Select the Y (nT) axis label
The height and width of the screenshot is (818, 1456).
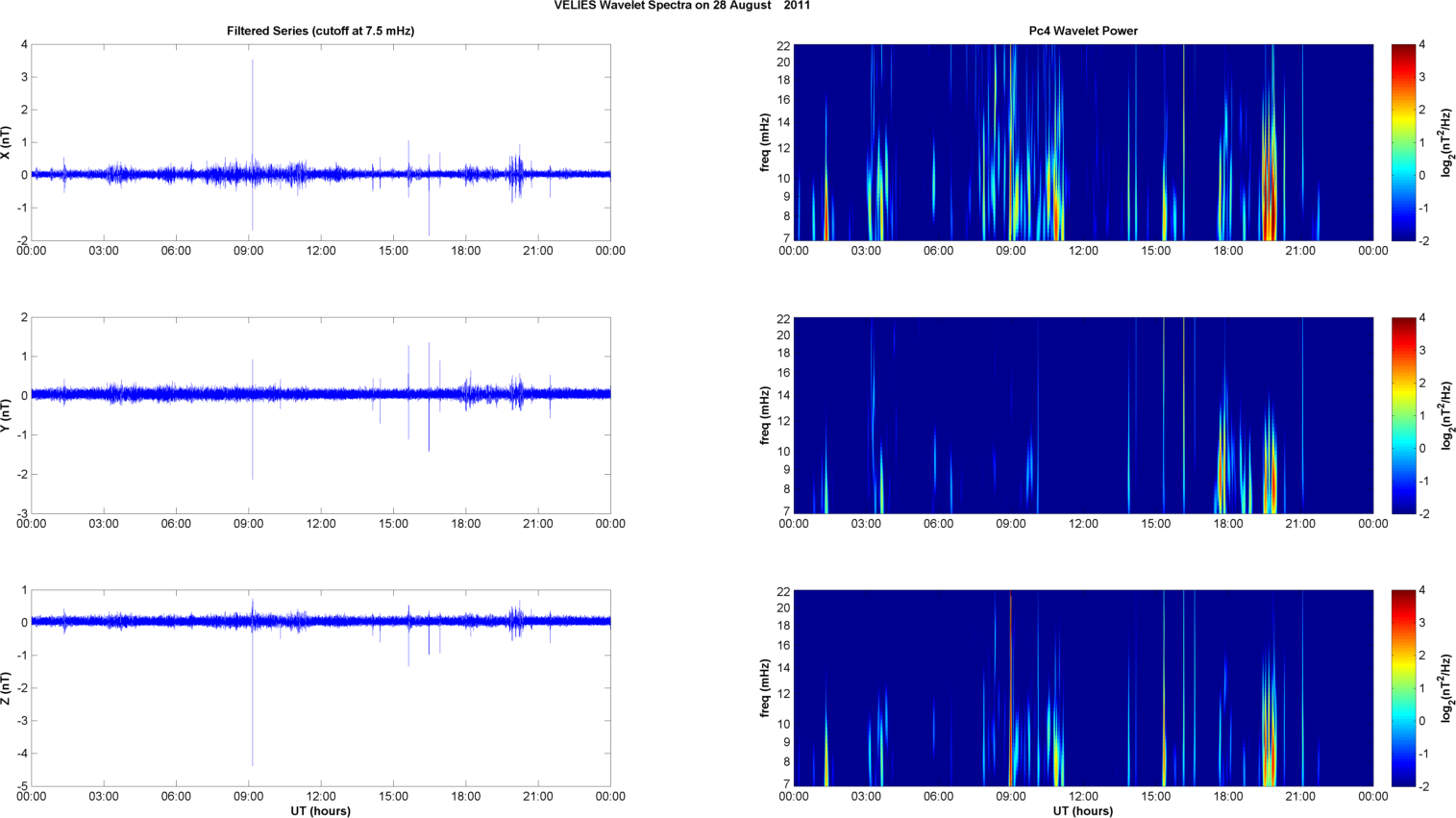[6, 415]
